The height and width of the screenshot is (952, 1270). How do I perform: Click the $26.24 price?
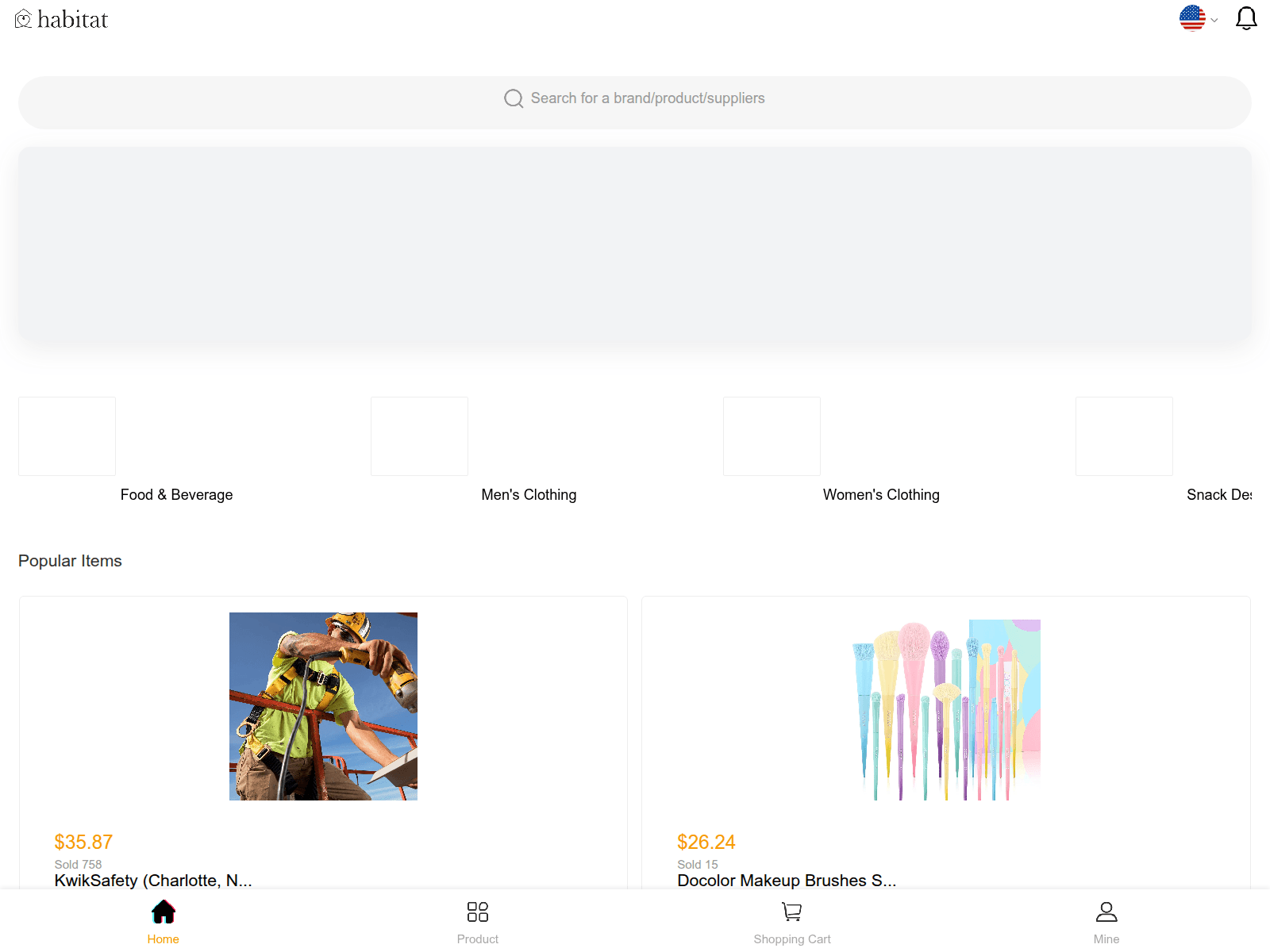pyautogui.click(x=706, y=842)
